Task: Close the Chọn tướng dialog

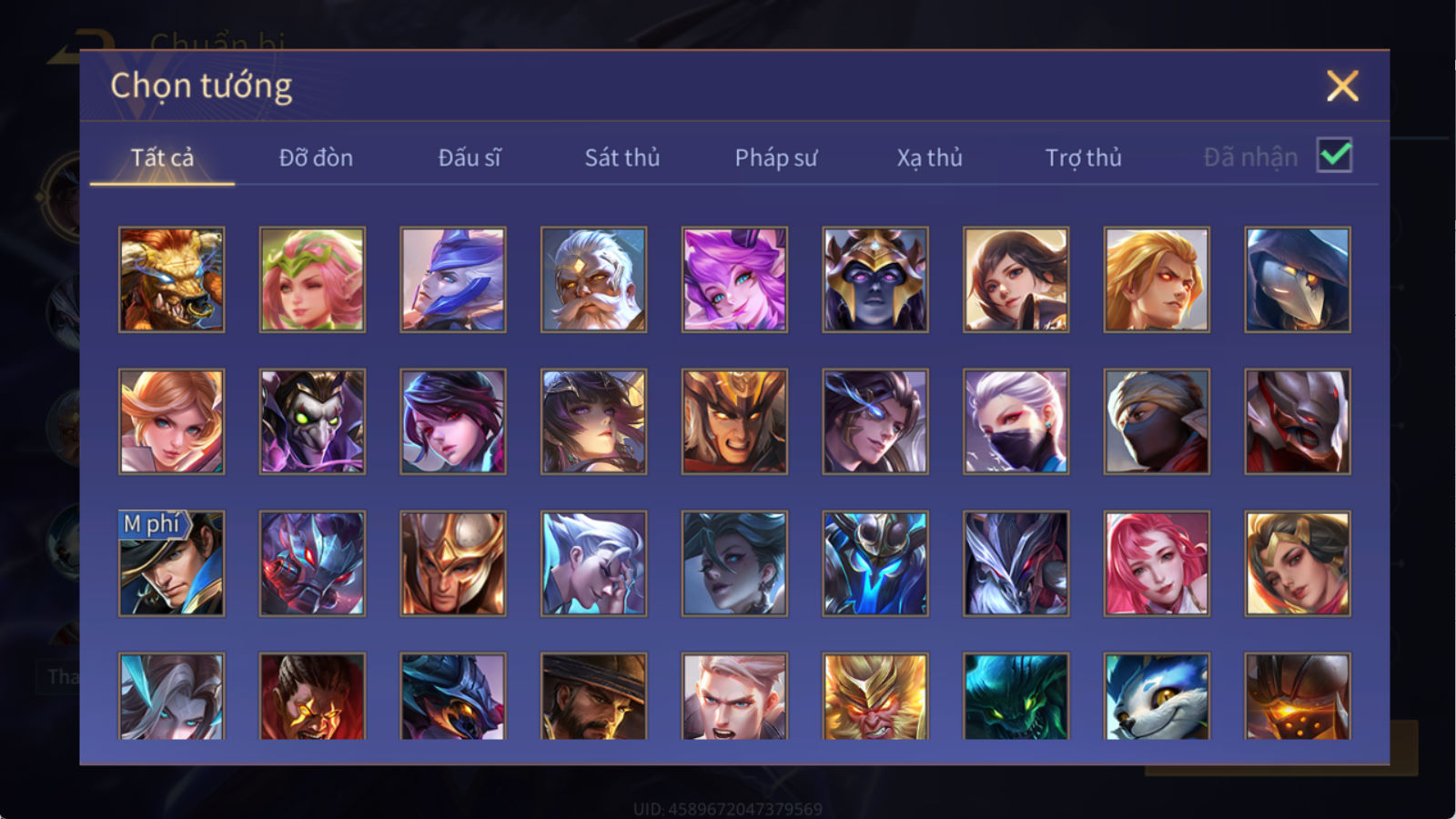Action: (1342, 86)
